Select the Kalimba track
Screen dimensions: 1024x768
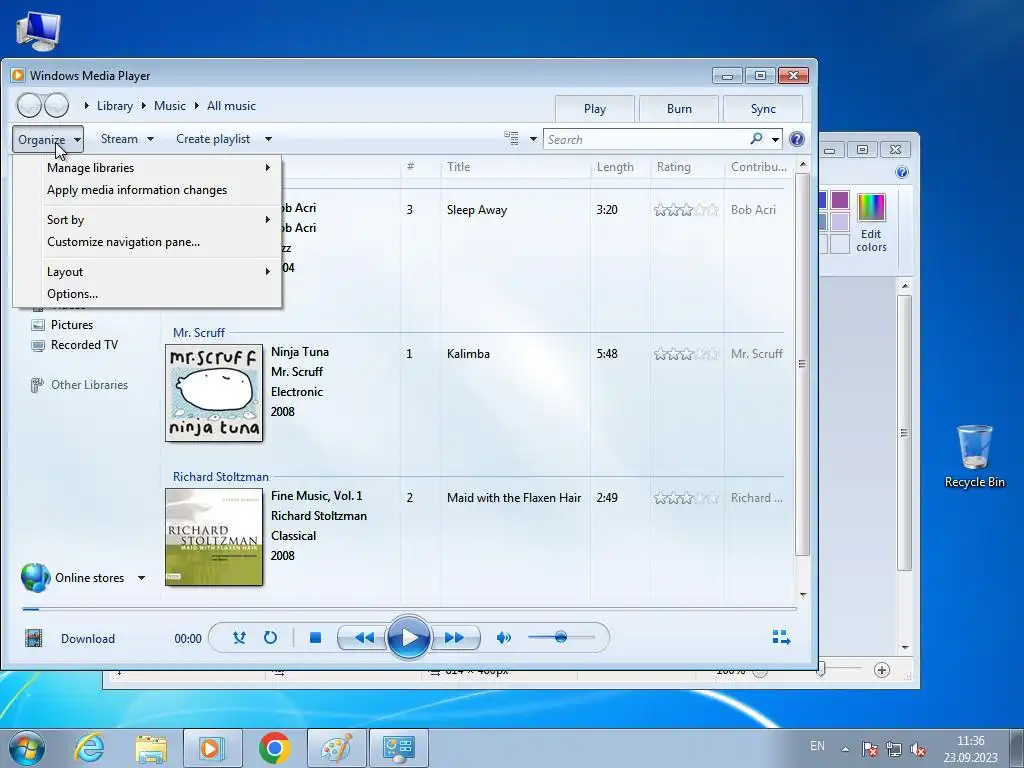pyautogui.click(x=468, y=354)
